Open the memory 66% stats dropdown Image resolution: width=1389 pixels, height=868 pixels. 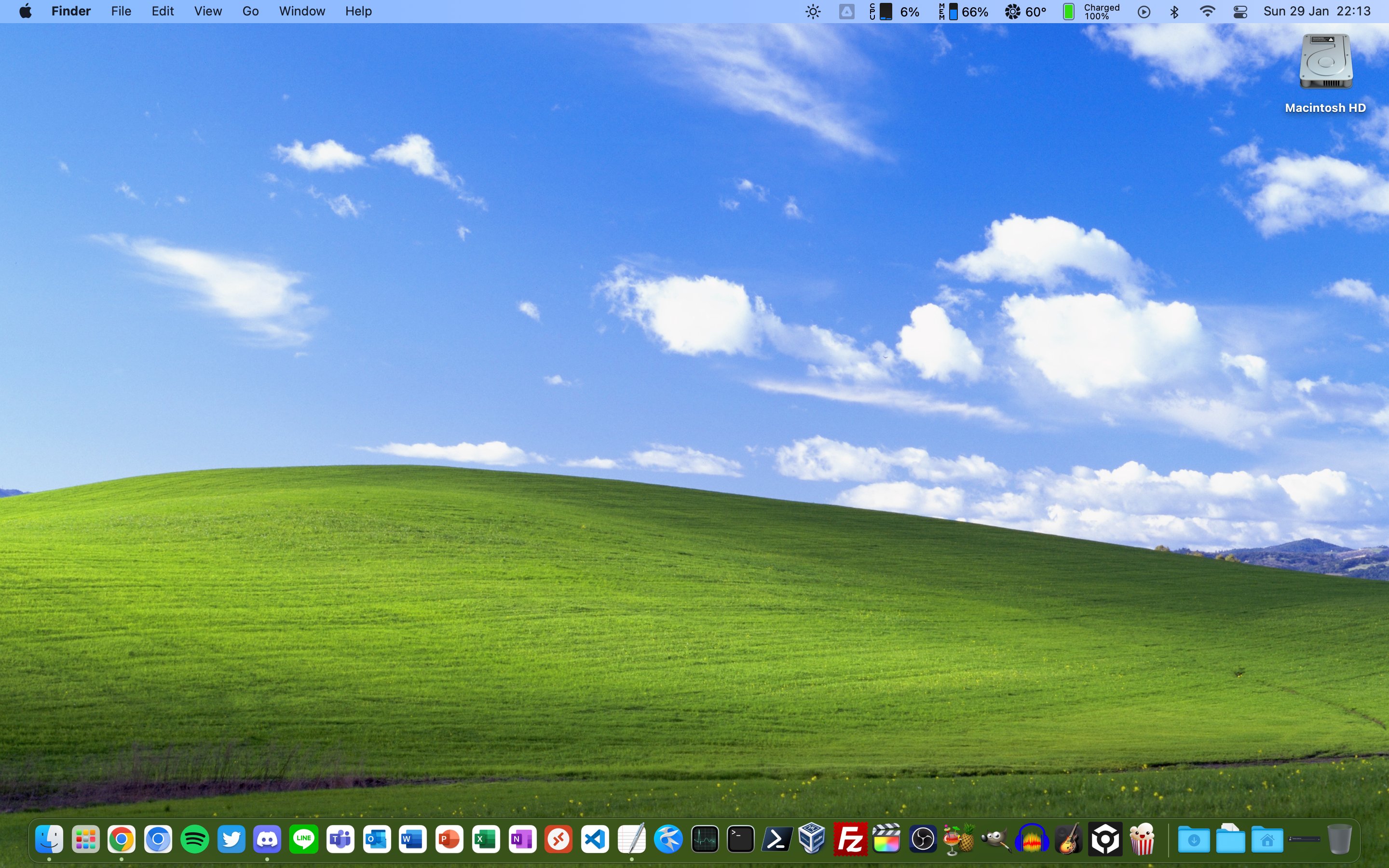(x=964, y=12)
